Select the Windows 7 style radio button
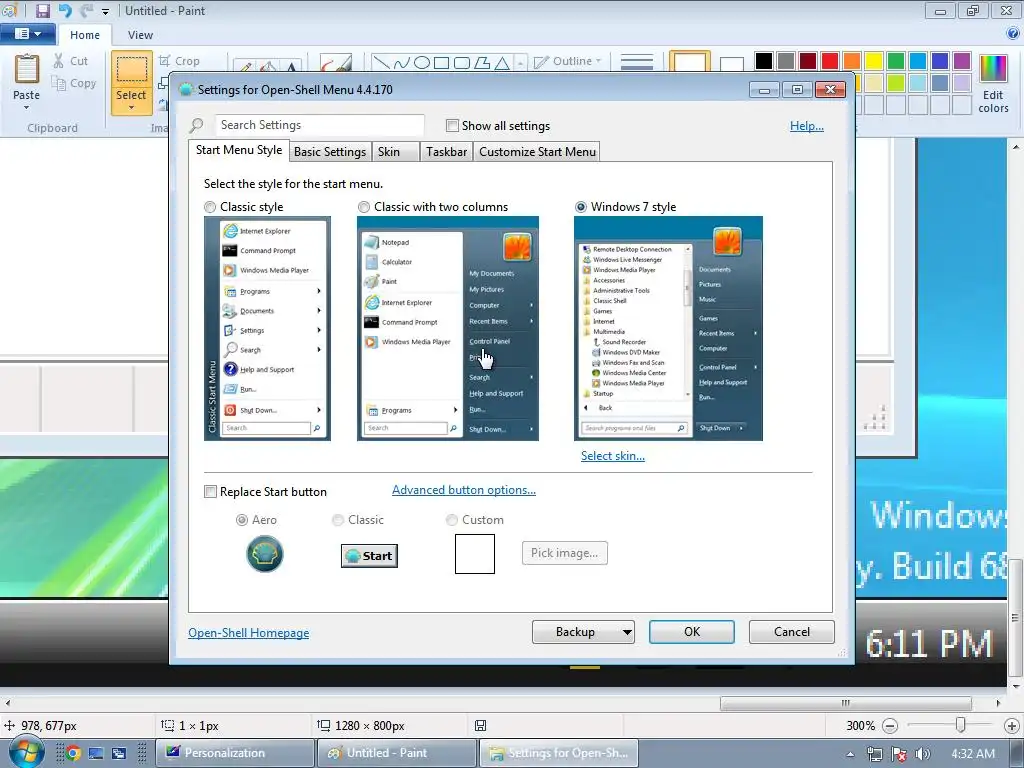This screenshot has width=1024, height=768. [x=581, y=207]
